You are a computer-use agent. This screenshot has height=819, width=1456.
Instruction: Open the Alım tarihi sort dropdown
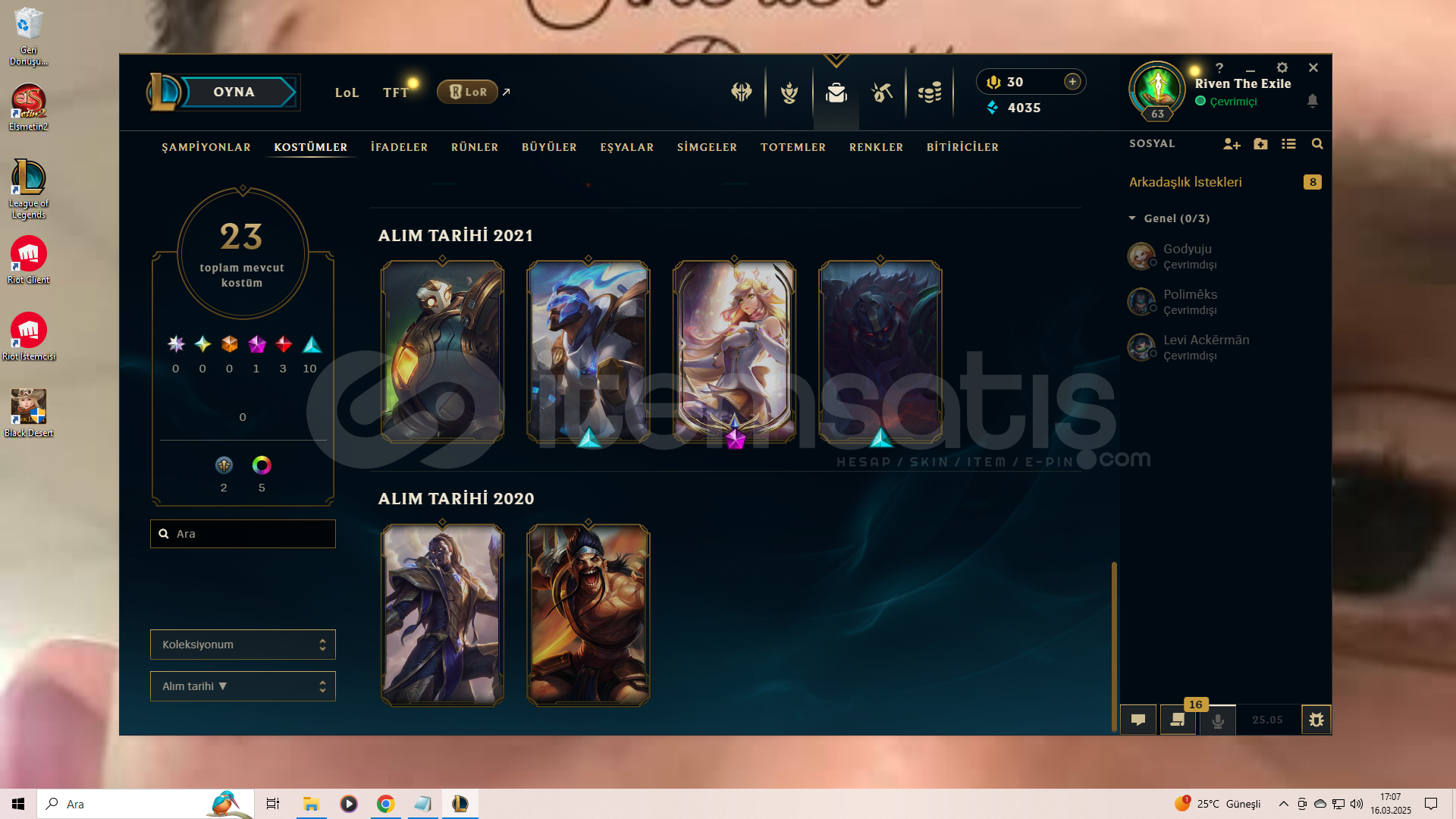243,686
